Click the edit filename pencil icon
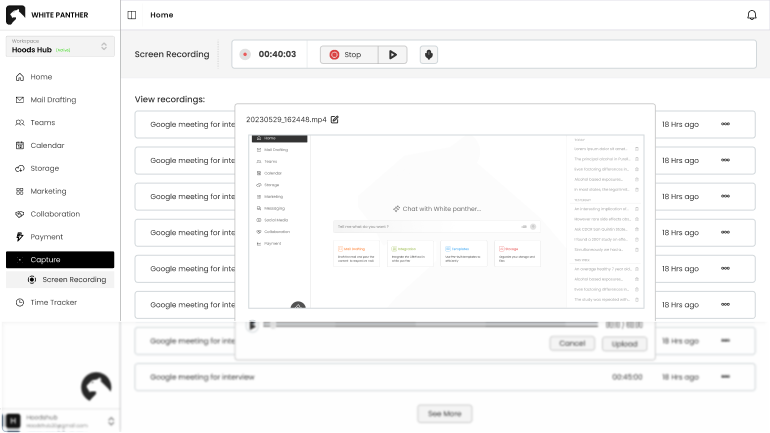Screen dimensions: 770x433 (335, 120)
